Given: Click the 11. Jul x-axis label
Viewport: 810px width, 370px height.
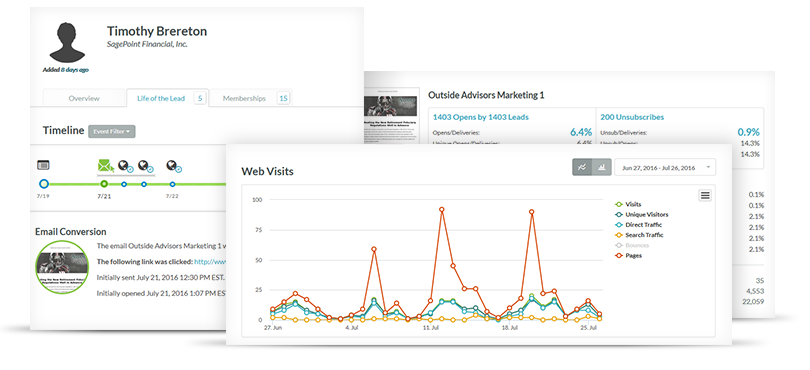Looking at the screenshot, I should pos(430,328).
